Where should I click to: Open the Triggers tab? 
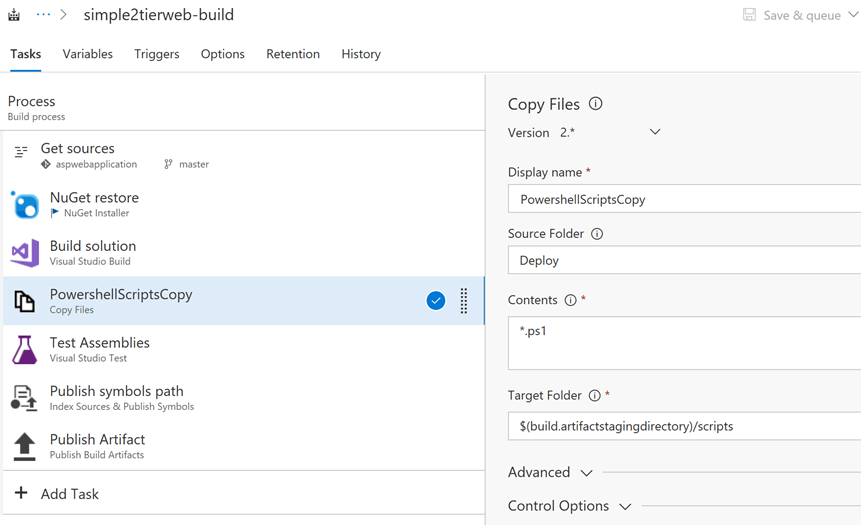coord(157,54)
